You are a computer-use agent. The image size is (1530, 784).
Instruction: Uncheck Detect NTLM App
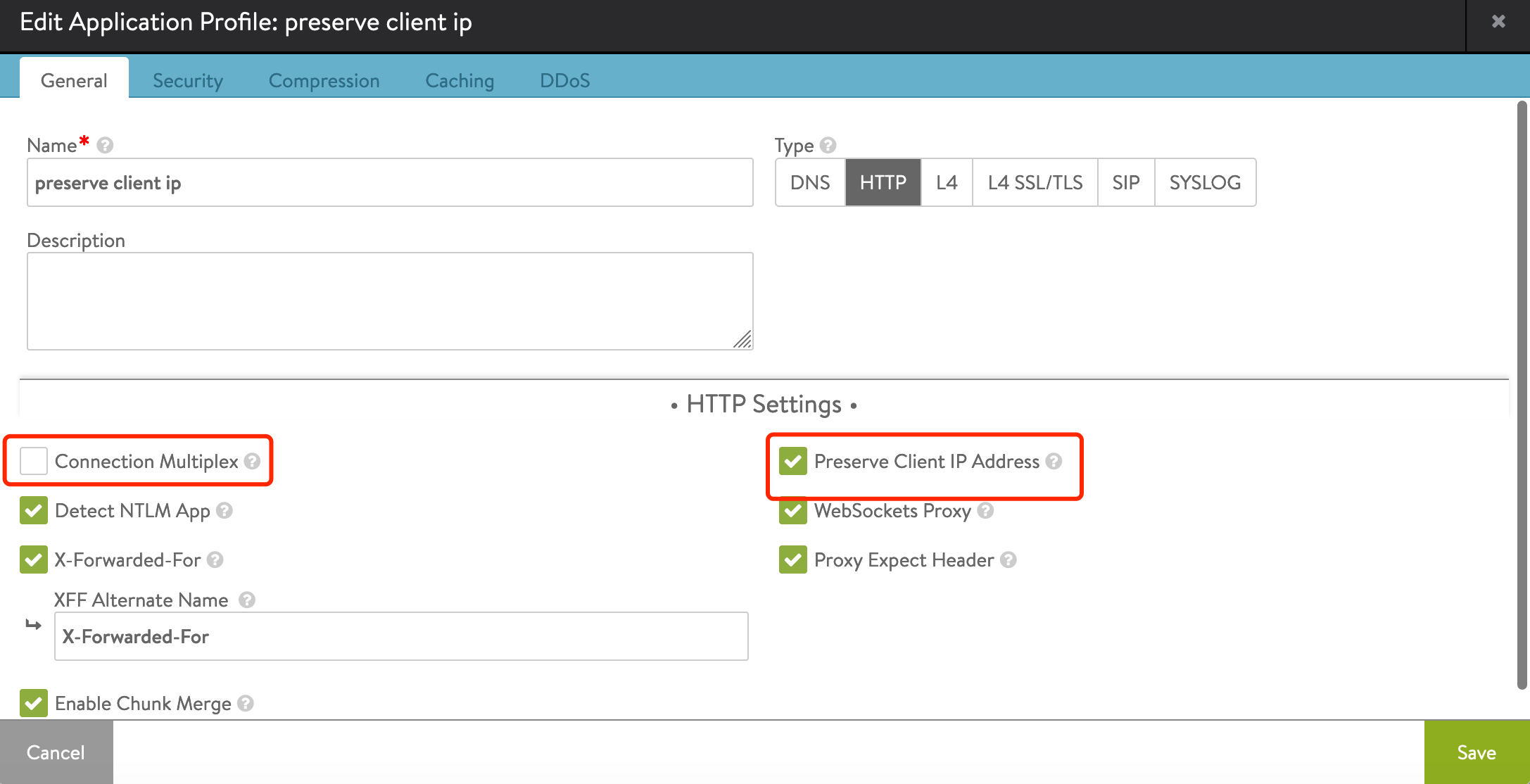click(34, 510)
